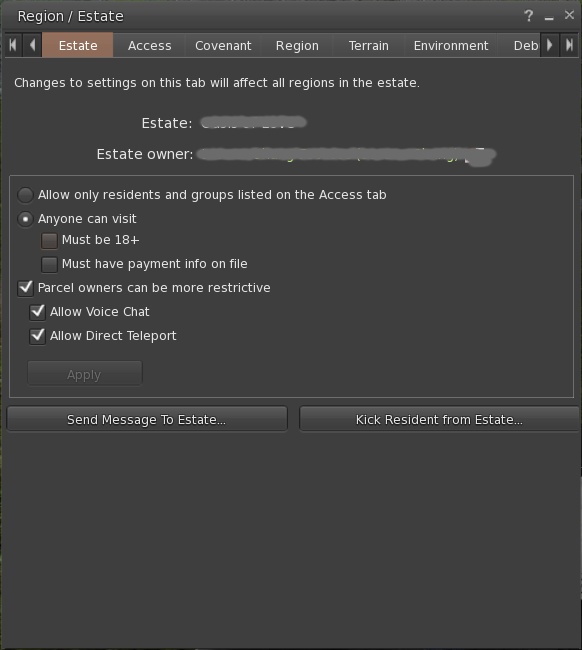Click Send Message To Estate button
This screenshot has width=582, height=650.
tap(147, 419)
